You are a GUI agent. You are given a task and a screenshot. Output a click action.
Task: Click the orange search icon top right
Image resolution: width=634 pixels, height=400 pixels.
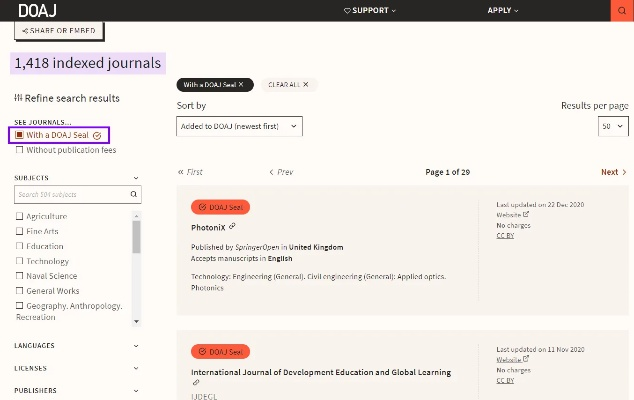(x=622, y=10)
